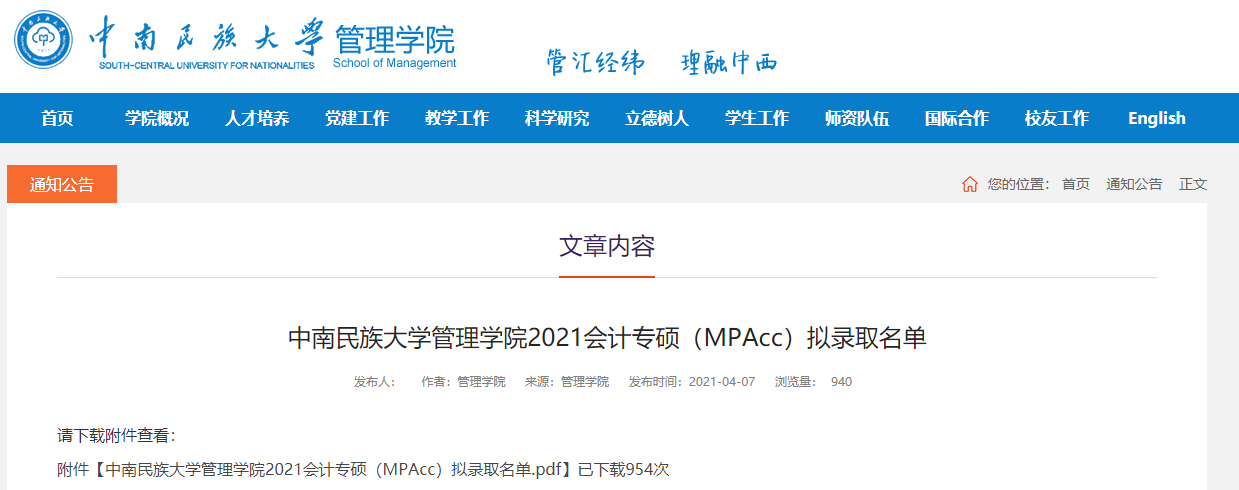The height and width of the screenshot is (490, 1239).
Task: Open the 人才培养 menu item
Action: tap(257, 118)
